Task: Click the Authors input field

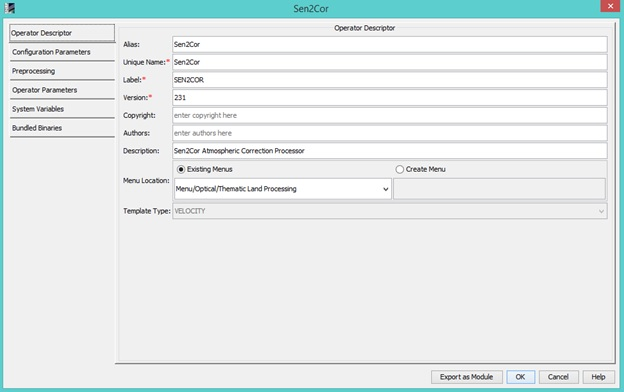Action: tap(390, 133)
